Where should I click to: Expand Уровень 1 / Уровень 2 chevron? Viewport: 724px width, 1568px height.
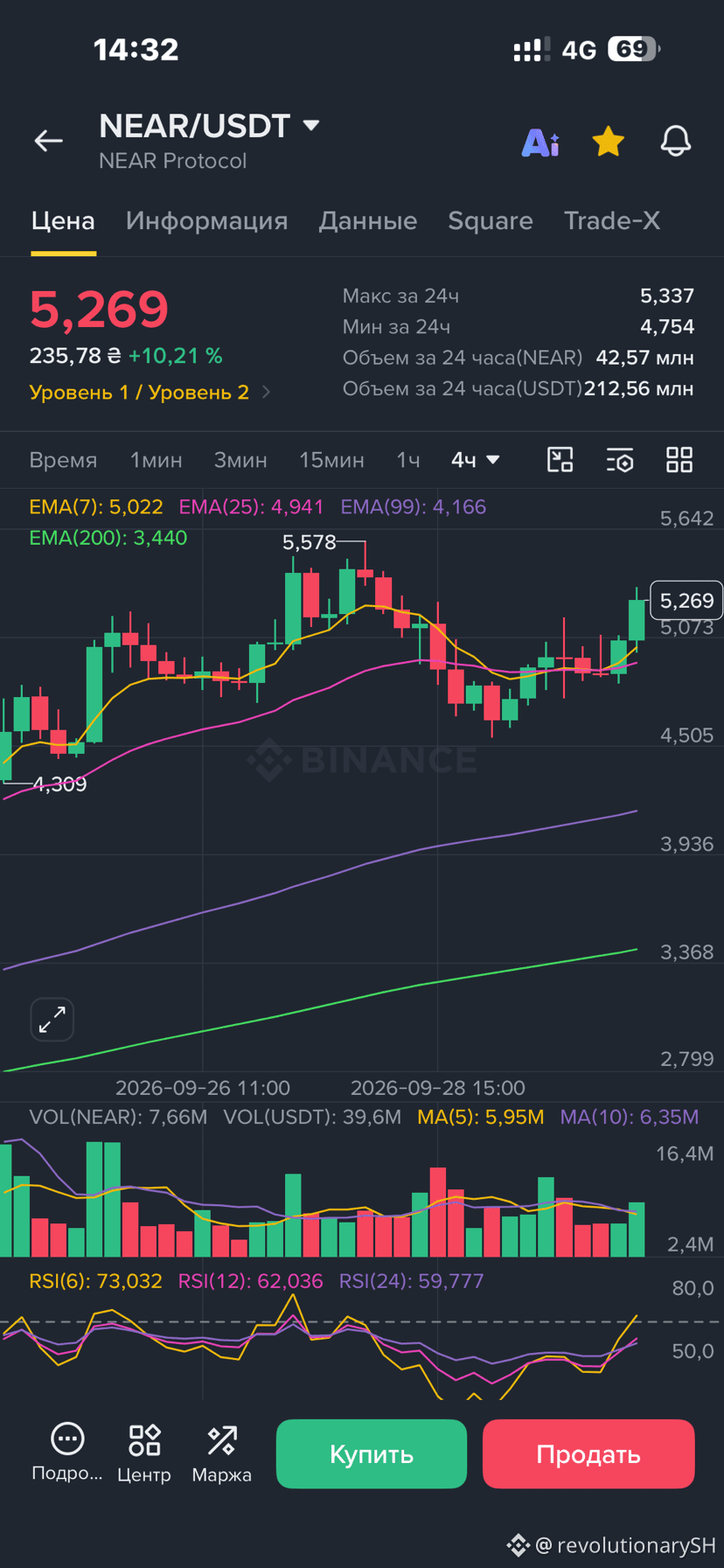pos(267,392)
